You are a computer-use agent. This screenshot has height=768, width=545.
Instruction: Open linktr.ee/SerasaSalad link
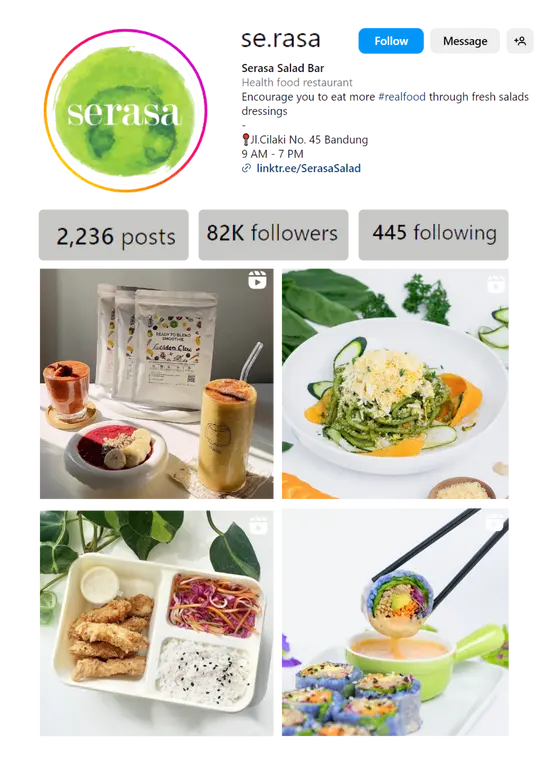point(308,168)
